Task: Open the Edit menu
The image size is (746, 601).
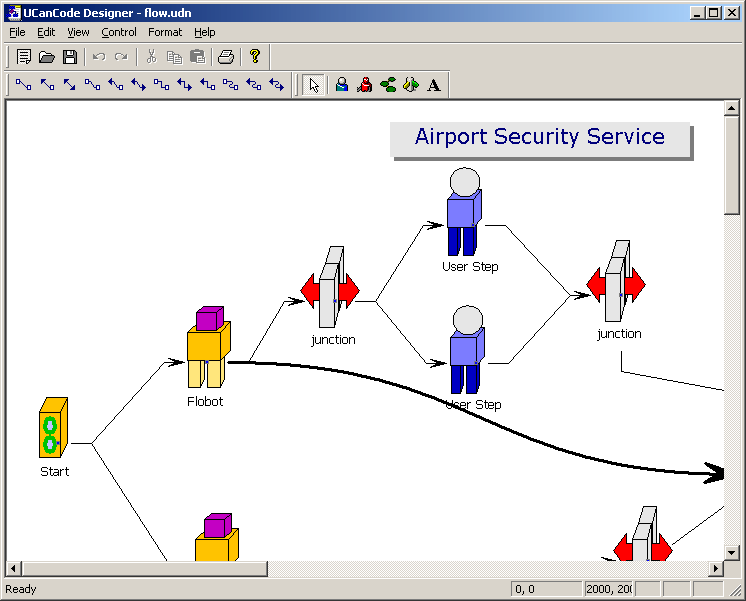Action: tap(46, 32)
